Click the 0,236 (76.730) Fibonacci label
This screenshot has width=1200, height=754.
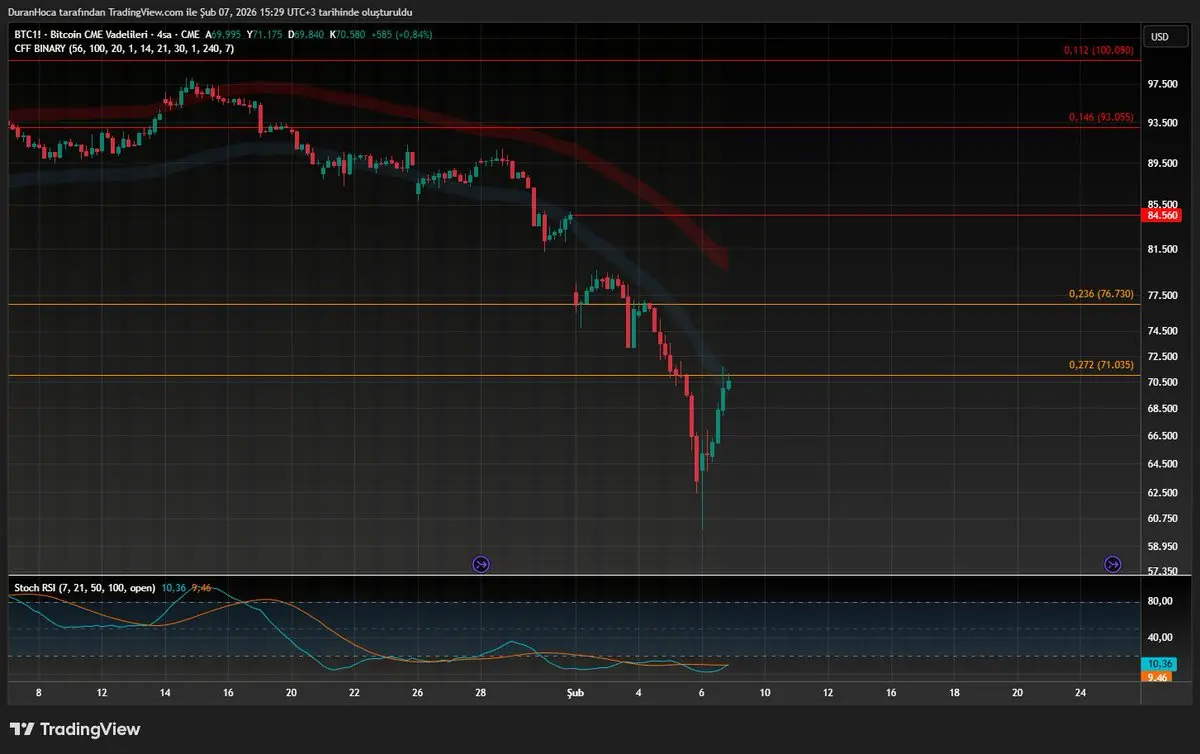[x=1100, y=294]
